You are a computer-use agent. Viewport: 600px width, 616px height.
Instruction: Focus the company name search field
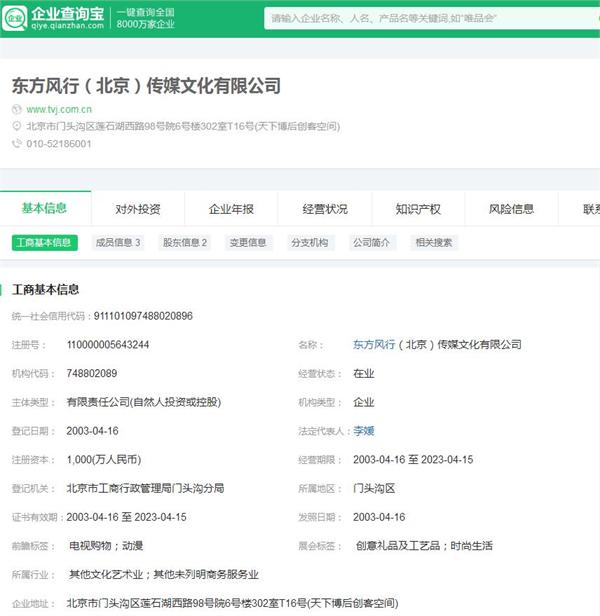point(430,18)
